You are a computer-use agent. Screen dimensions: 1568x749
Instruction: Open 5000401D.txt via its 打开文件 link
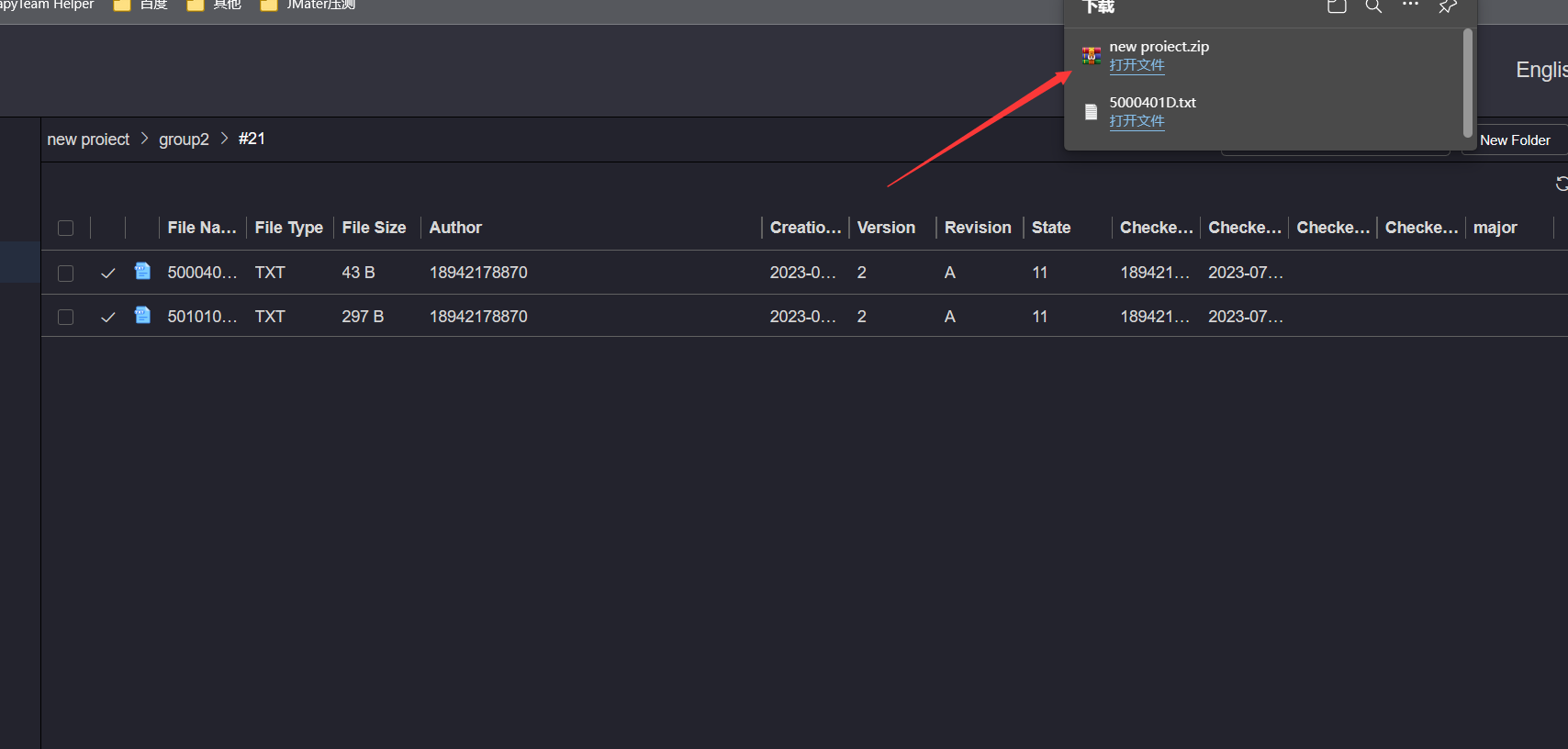pyautogui.click(x=1137, y=121)
